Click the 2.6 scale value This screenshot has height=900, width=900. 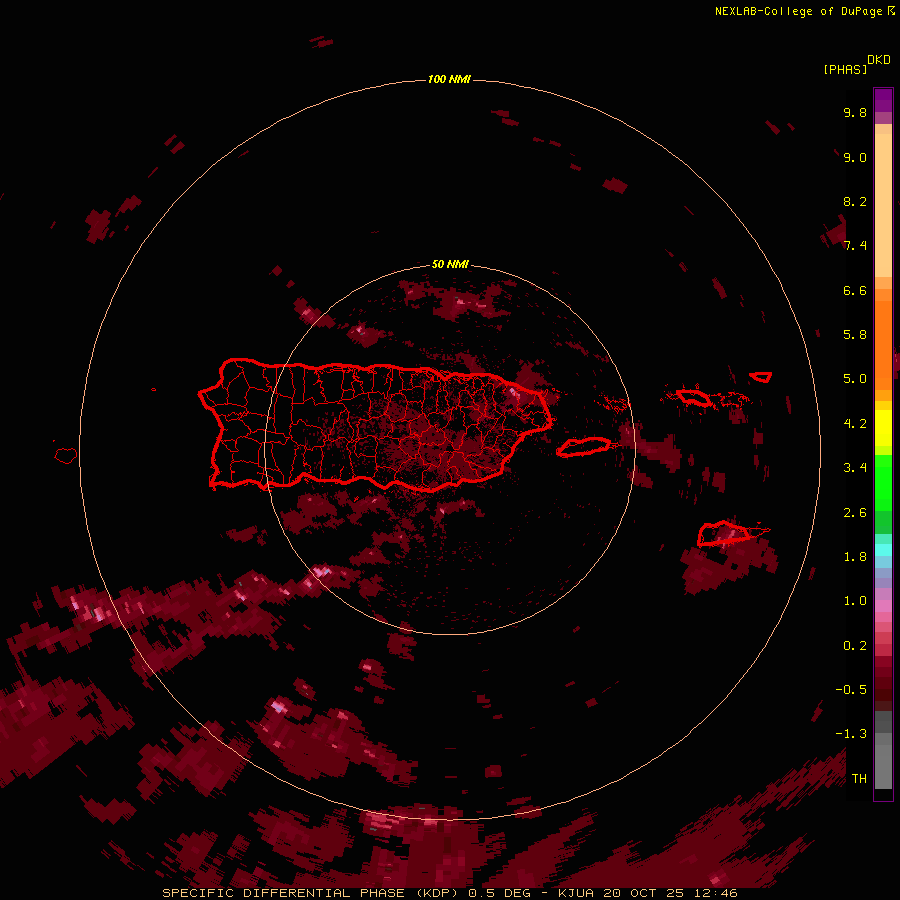coord(855,513)
